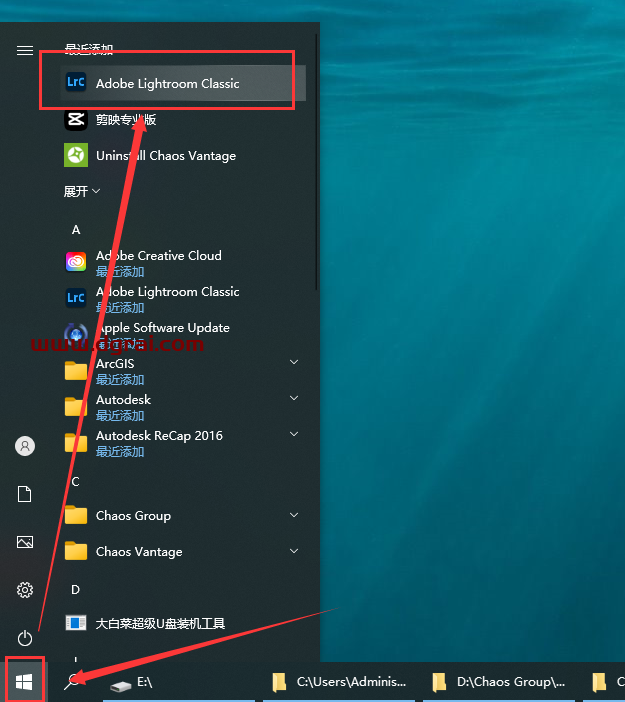Expand the Chaos Vantage chevron
The height and width of the screenshot is (702, 625).
(294, 551)
